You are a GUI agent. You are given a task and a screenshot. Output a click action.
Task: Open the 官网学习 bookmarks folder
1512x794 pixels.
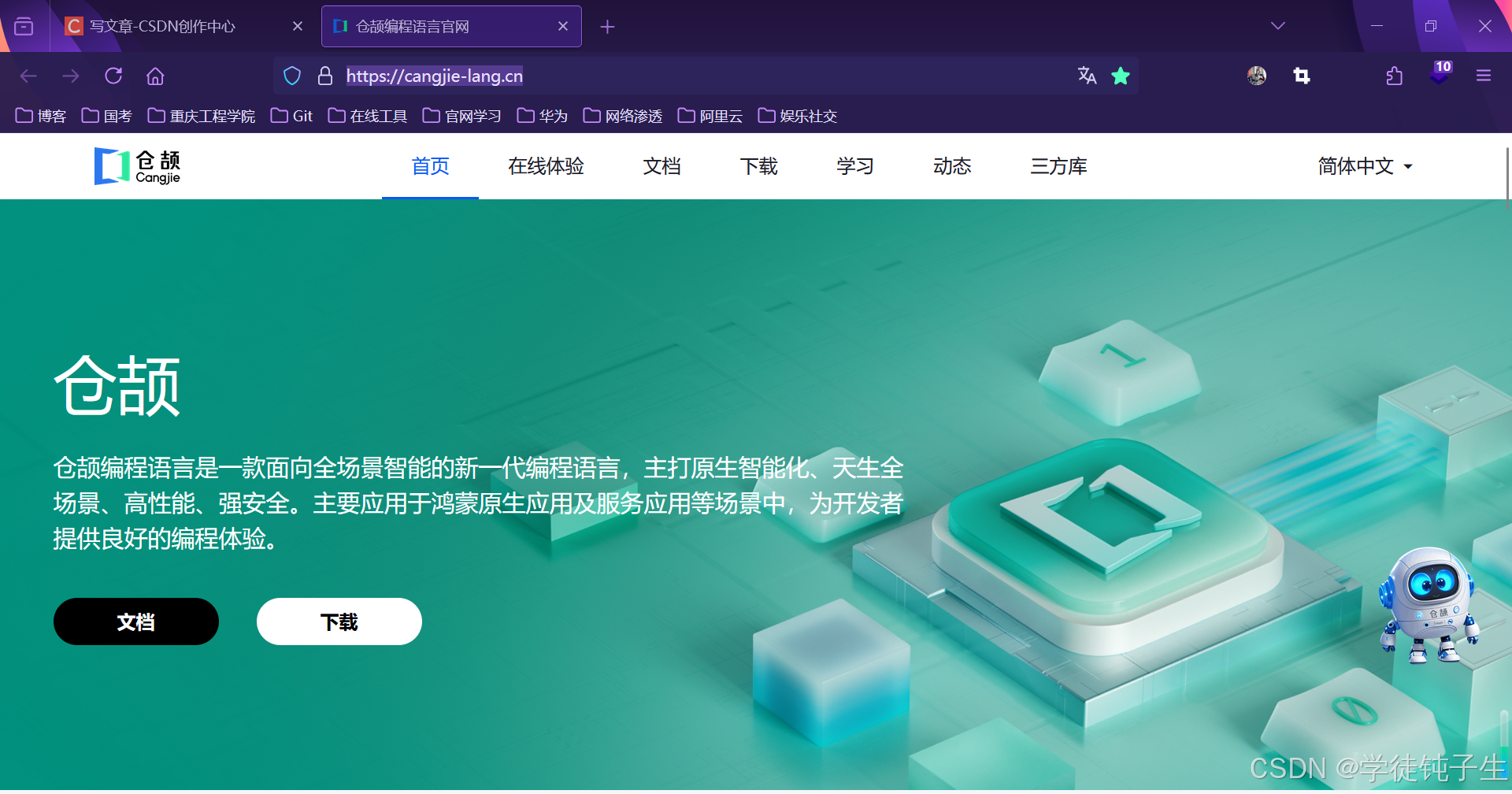click(462, 116)
